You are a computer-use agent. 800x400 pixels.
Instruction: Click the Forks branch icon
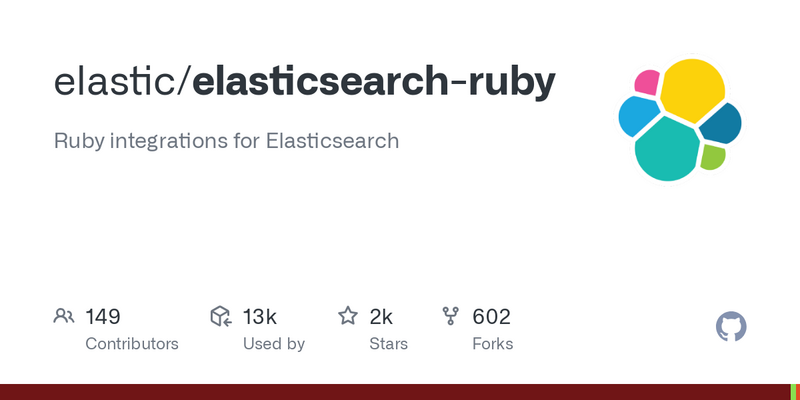(451, 316)
